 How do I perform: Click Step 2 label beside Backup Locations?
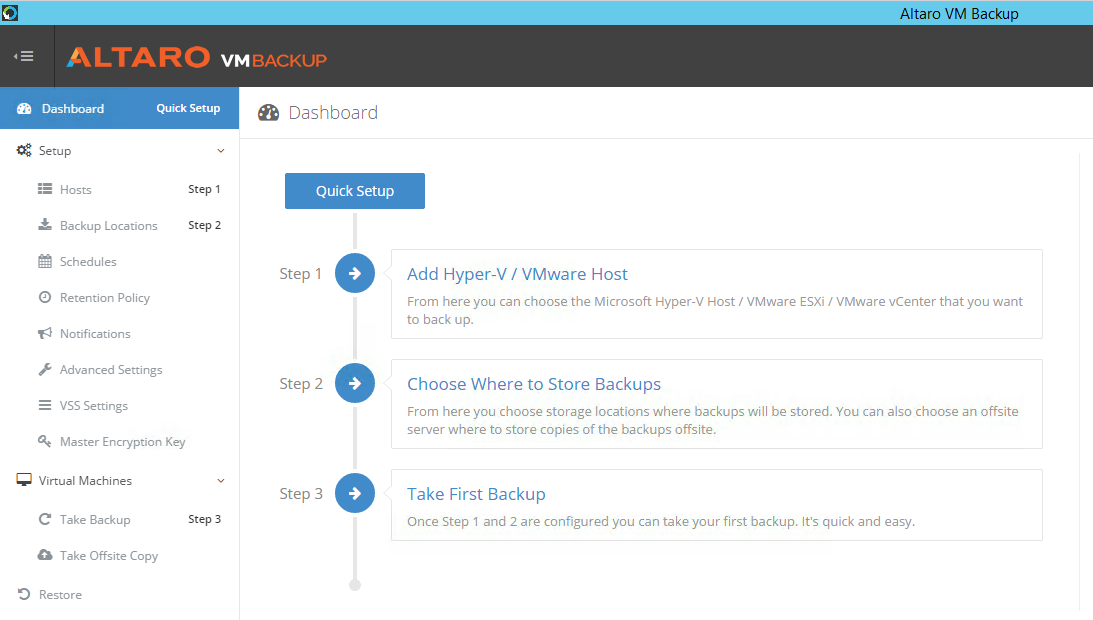(204, 225)
